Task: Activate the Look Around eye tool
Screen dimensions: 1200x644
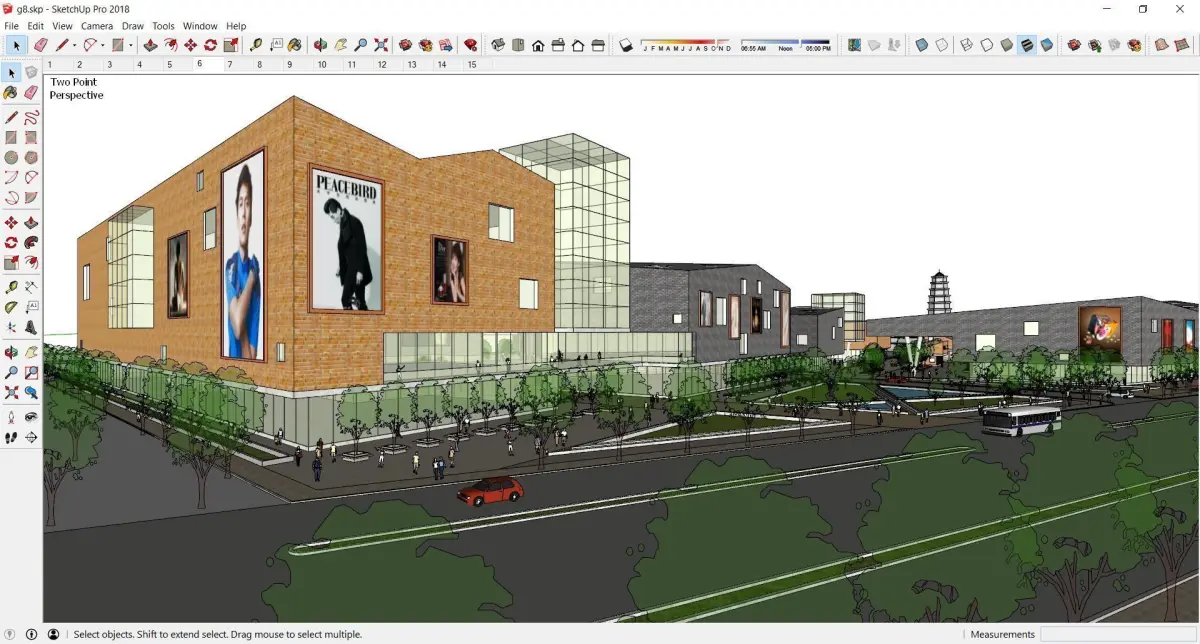Action: click(31, 416)
